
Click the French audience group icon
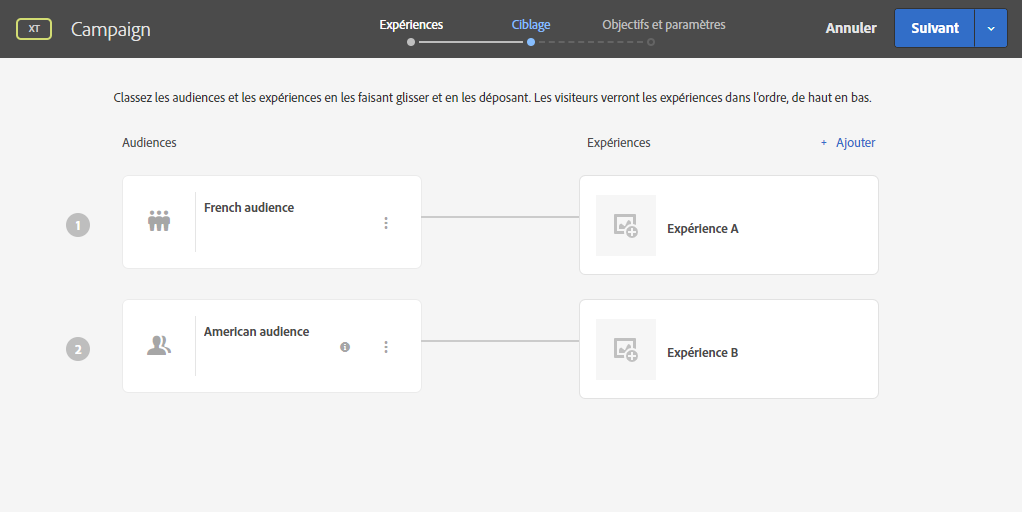tap(159, 222)
